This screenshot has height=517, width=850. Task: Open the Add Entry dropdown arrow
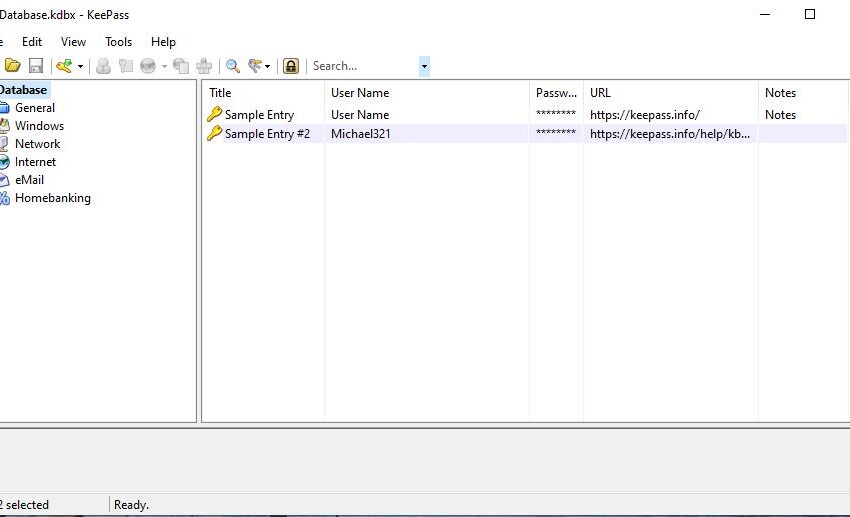(80, 66)
